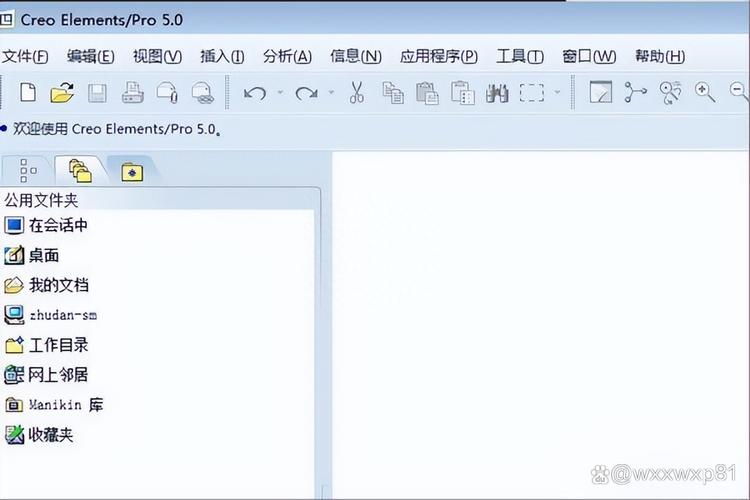Select the 网上邻居 entry

(x=46, y=375)
